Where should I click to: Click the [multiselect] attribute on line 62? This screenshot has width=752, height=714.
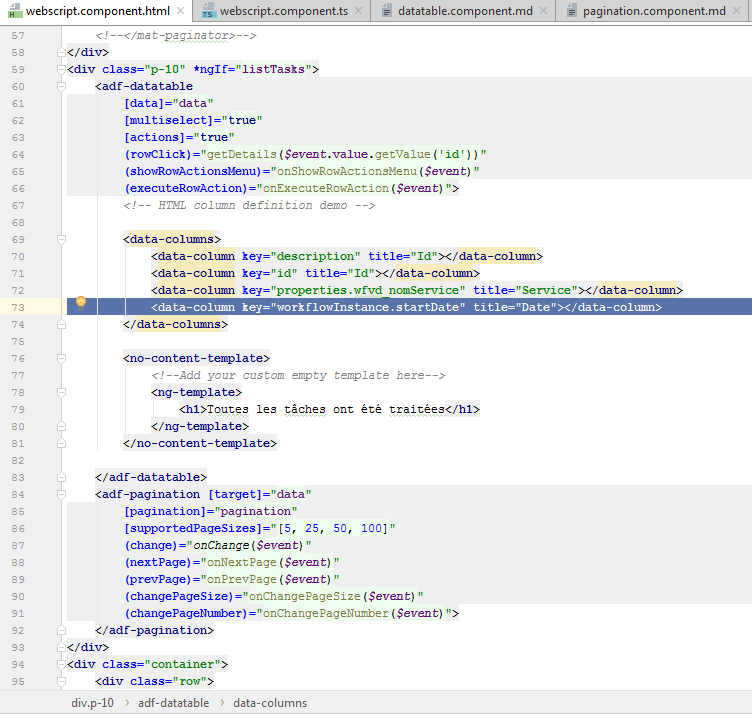(x=168, y=120)
